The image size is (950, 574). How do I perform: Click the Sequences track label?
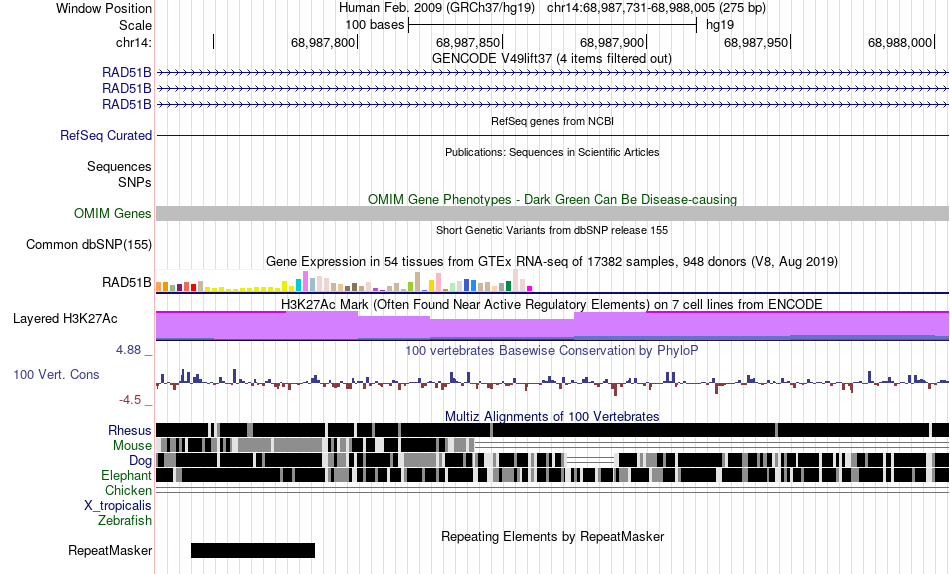tap(119, 166)
